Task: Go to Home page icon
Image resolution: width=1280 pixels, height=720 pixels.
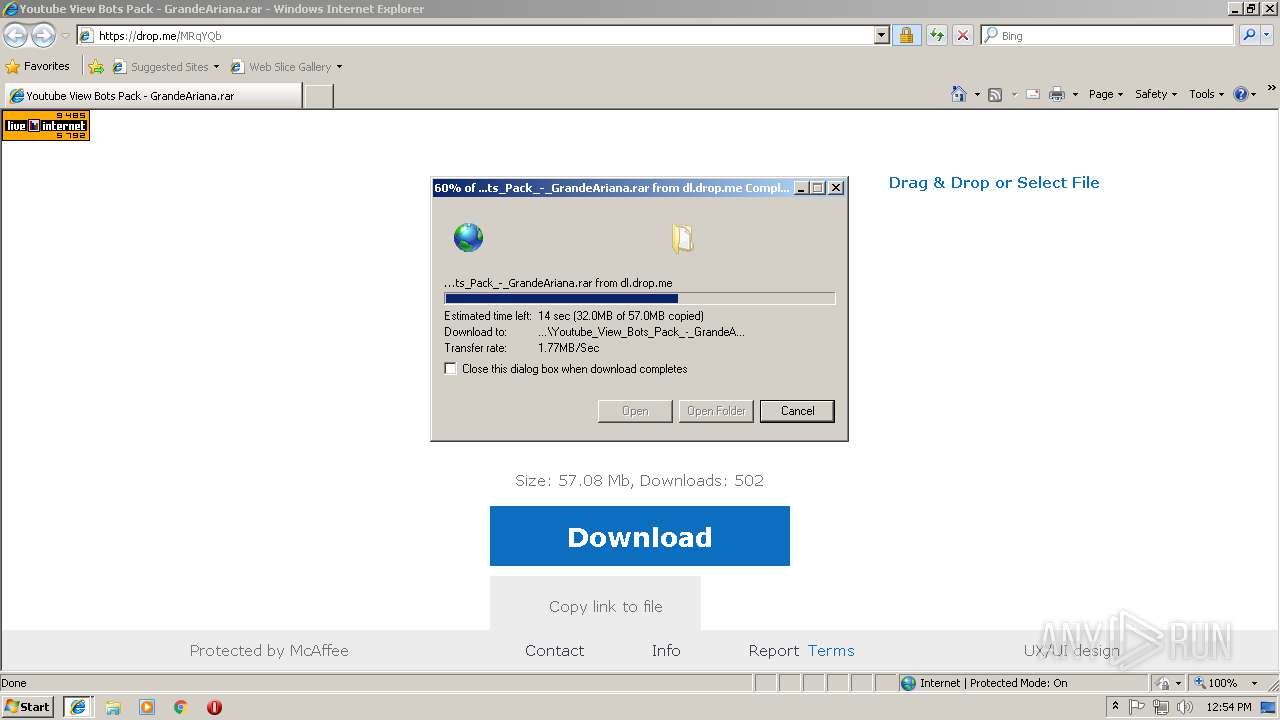Action: pos(958,94)
